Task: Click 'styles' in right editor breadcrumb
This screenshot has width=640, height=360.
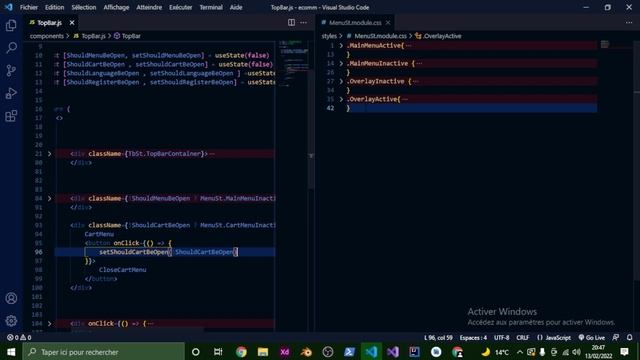Action: 329,36
